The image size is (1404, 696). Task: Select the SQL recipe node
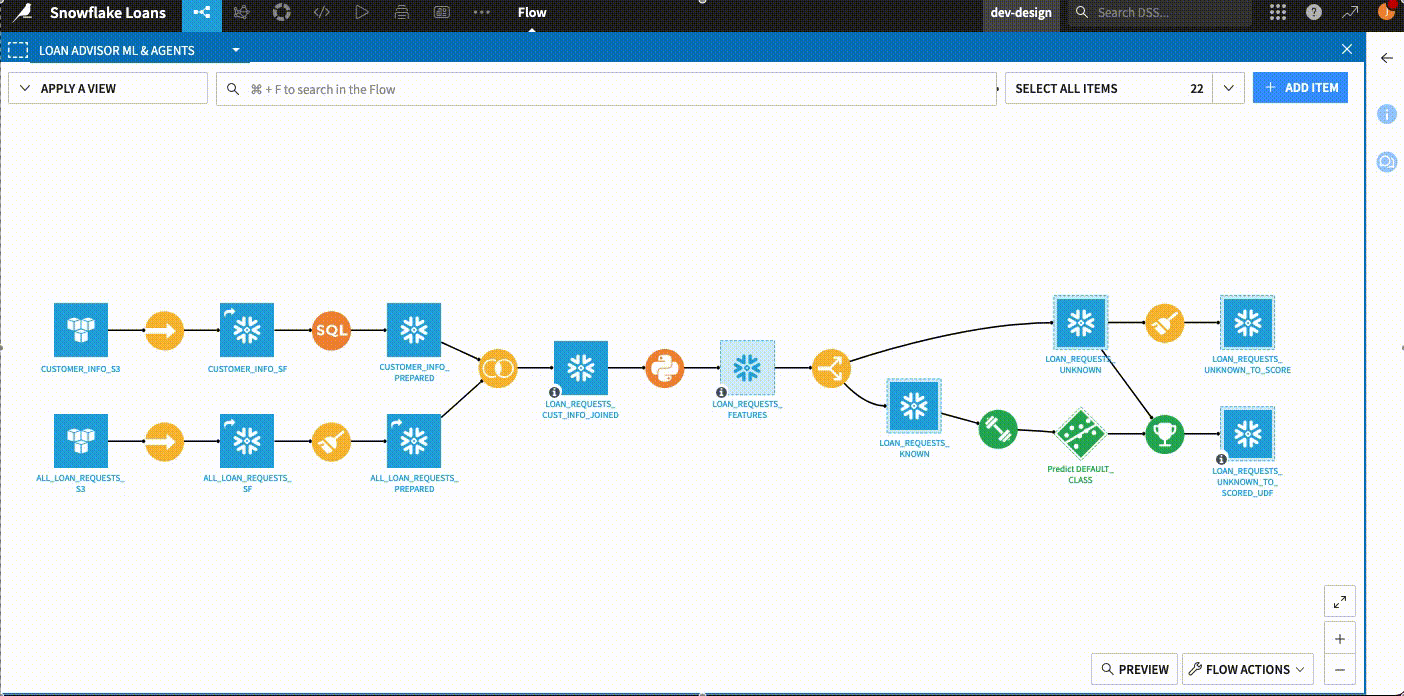coord(331,329)
